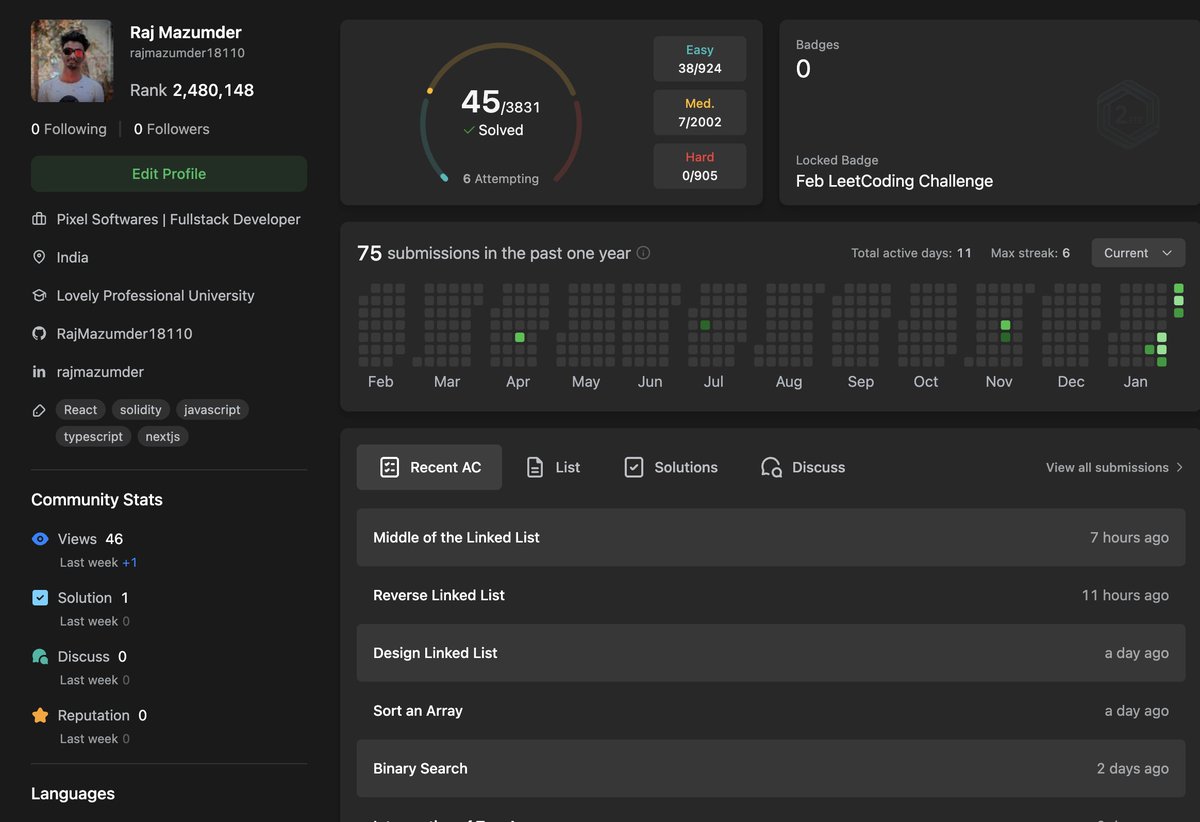Open Reverse Linked List submission

tap(771, 595)
